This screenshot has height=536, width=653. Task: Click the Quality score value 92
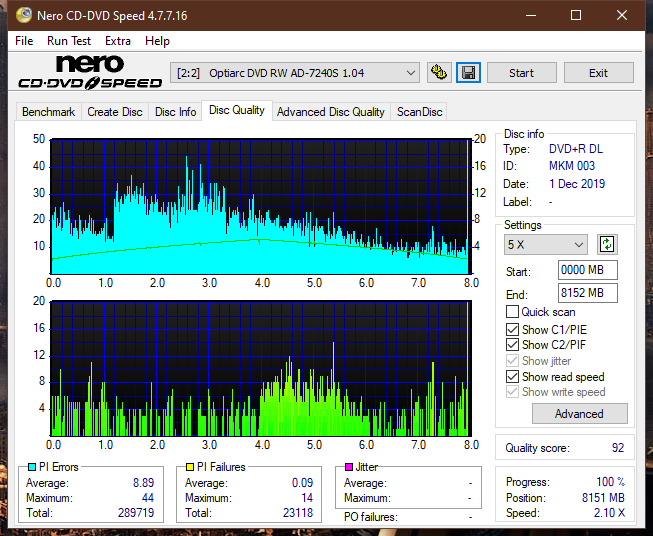618,448
